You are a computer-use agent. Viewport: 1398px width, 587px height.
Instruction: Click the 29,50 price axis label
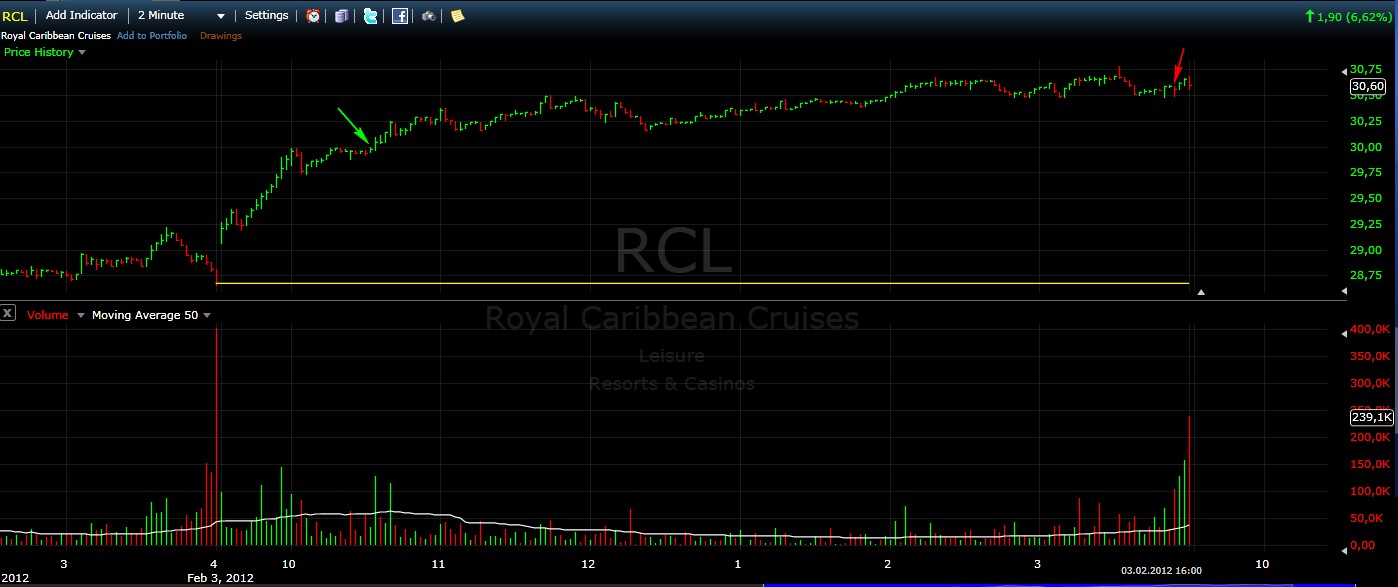coord(1366,198)
